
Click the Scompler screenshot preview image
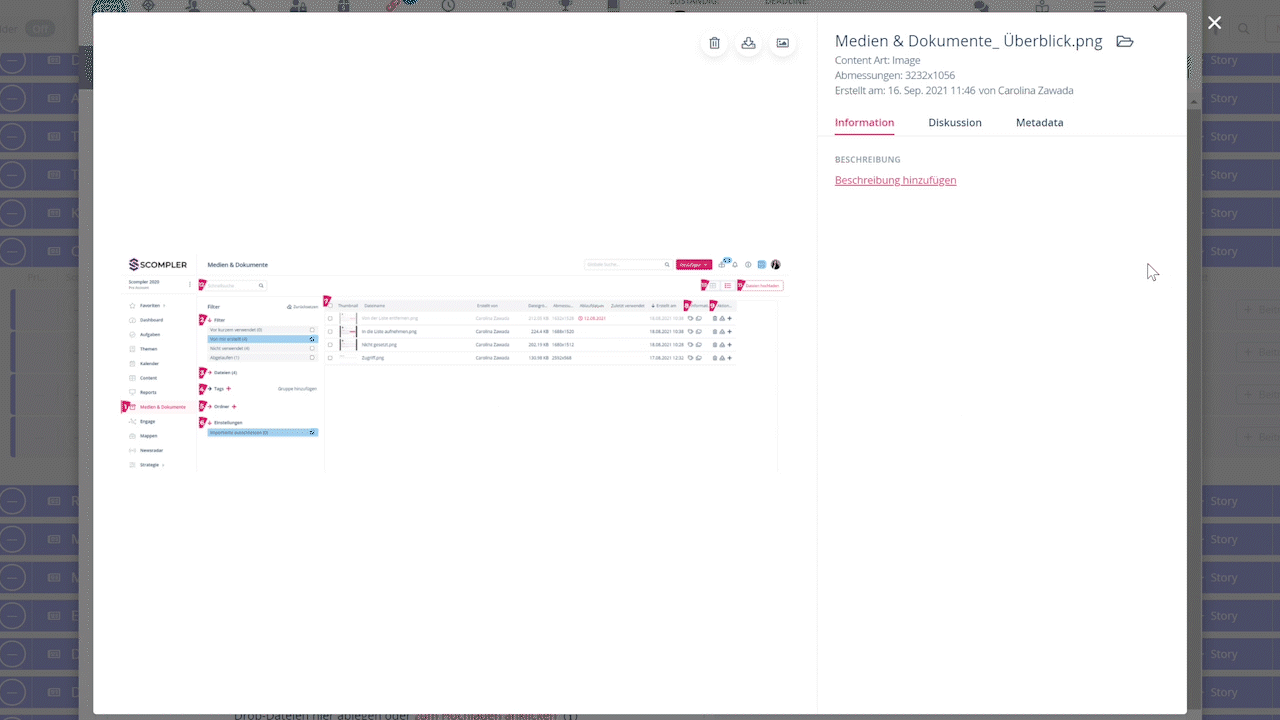click(455, 363)
